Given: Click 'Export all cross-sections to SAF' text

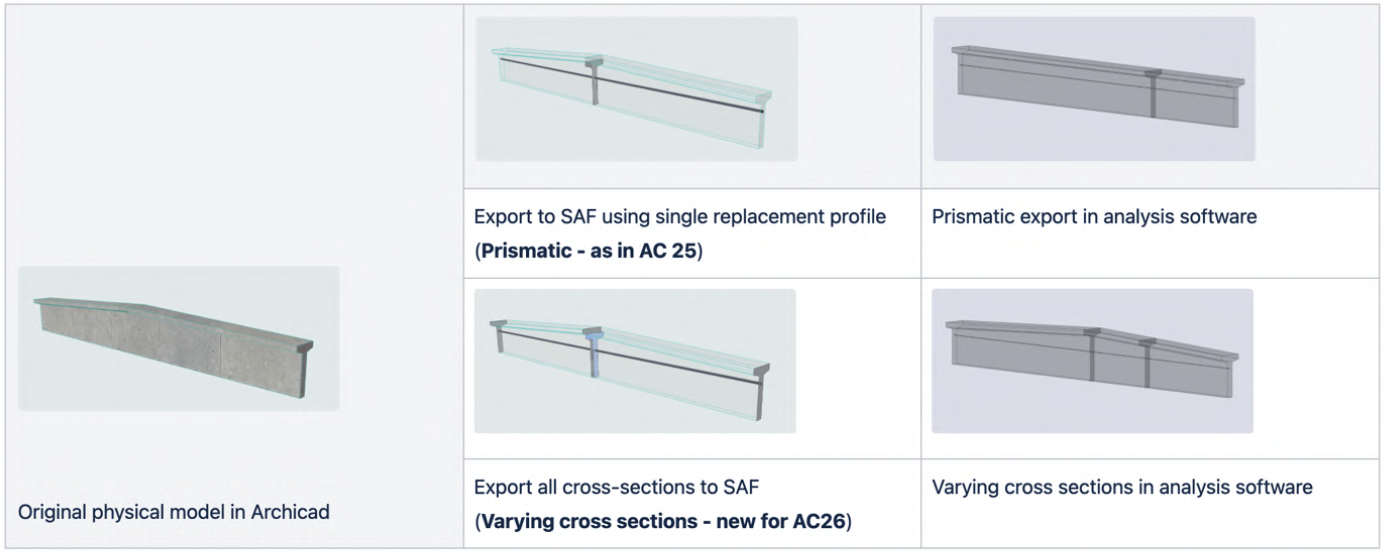Looking at the screenshot, I should (x=618, y=488).
